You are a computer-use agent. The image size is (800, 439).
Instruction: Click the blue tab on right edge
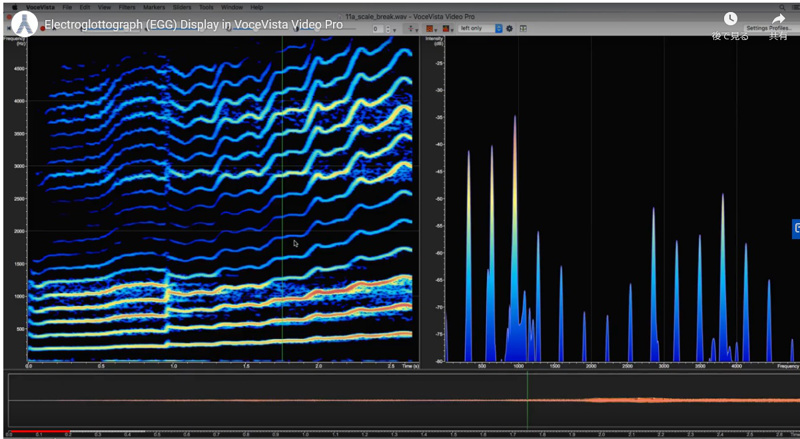point(796,228)
